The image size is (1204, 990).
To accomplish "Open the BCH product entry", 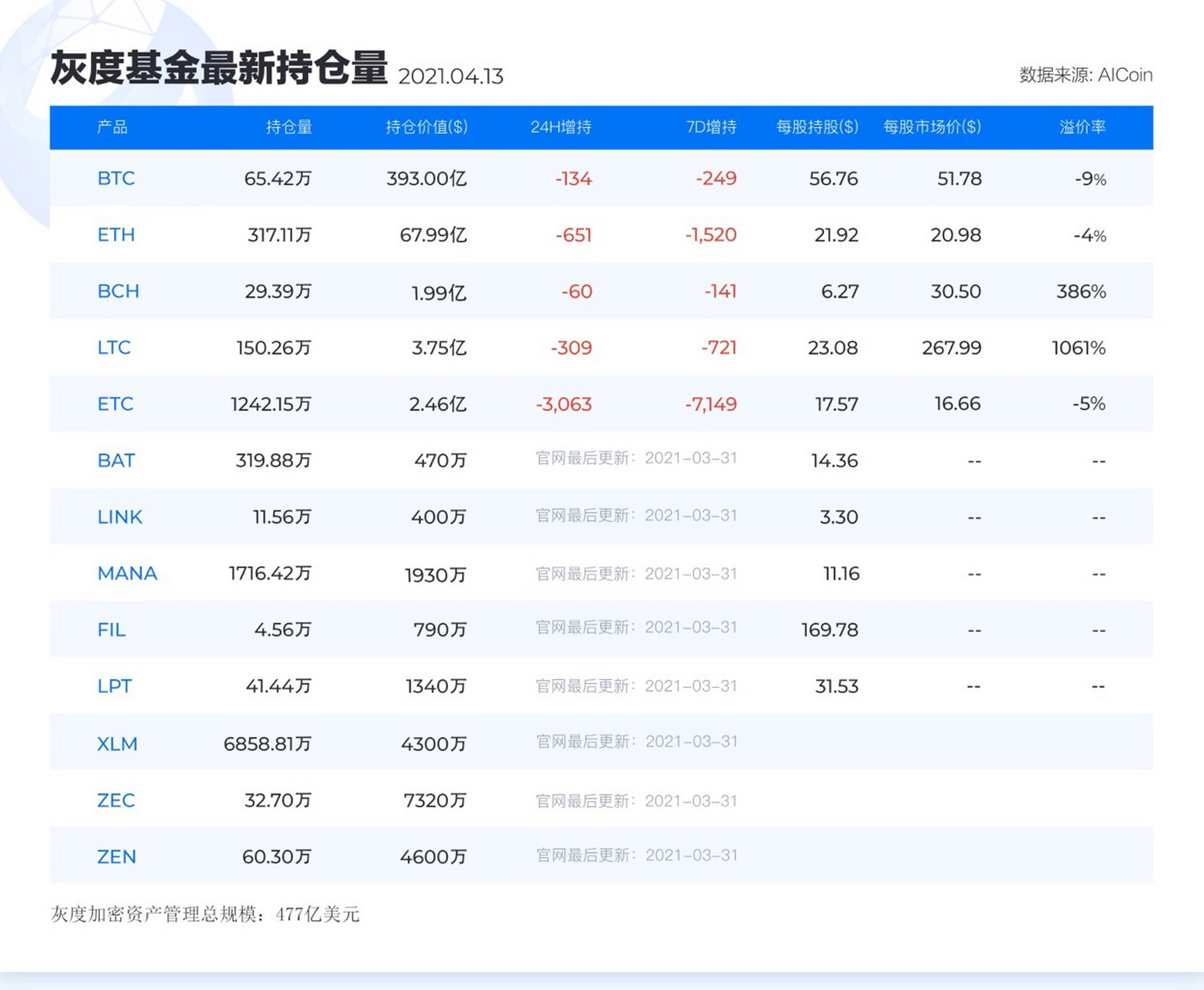I will click(x=118, y=291).
